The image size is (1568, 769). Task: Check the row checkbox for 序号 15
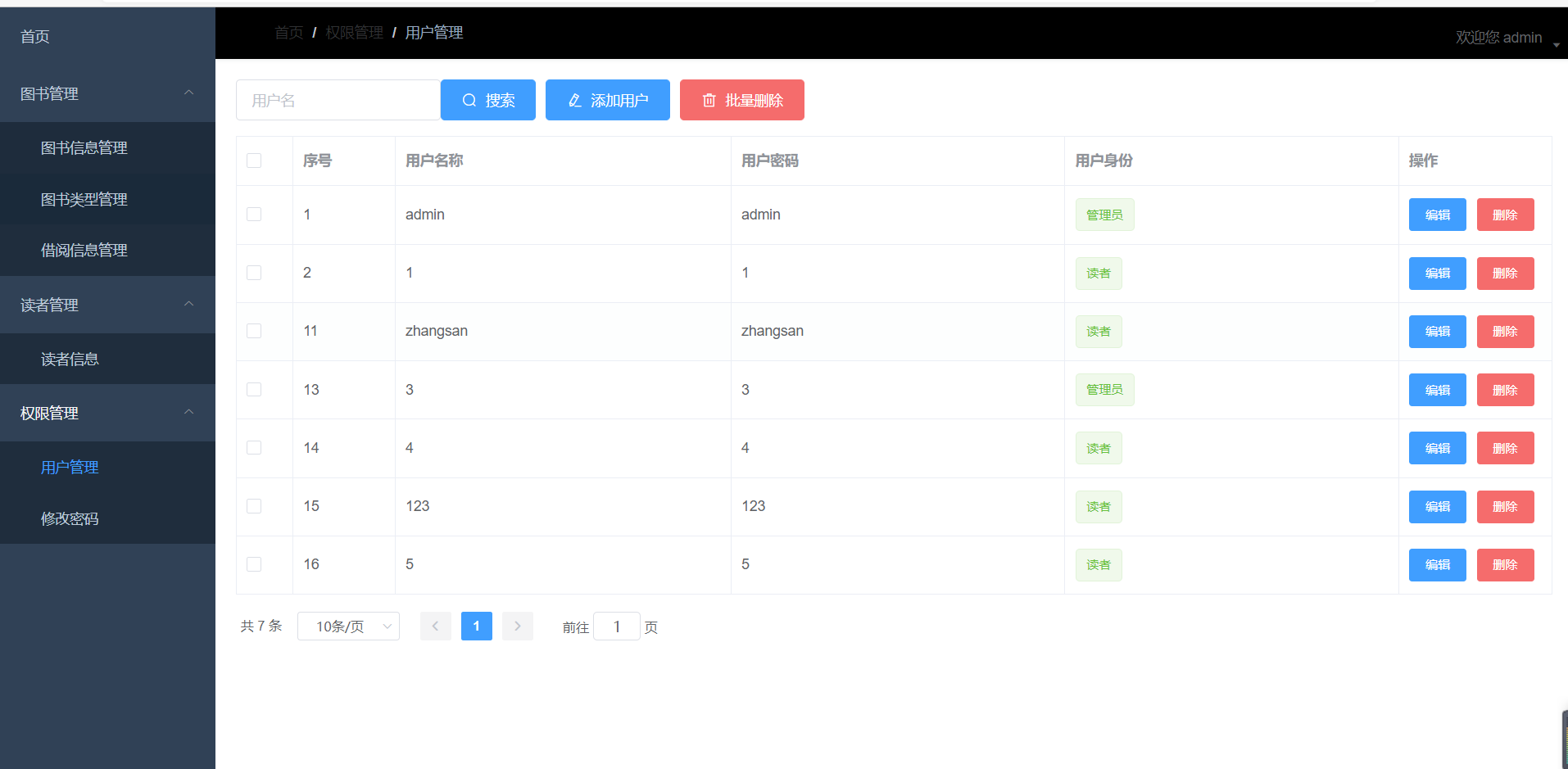pos(254,506)
